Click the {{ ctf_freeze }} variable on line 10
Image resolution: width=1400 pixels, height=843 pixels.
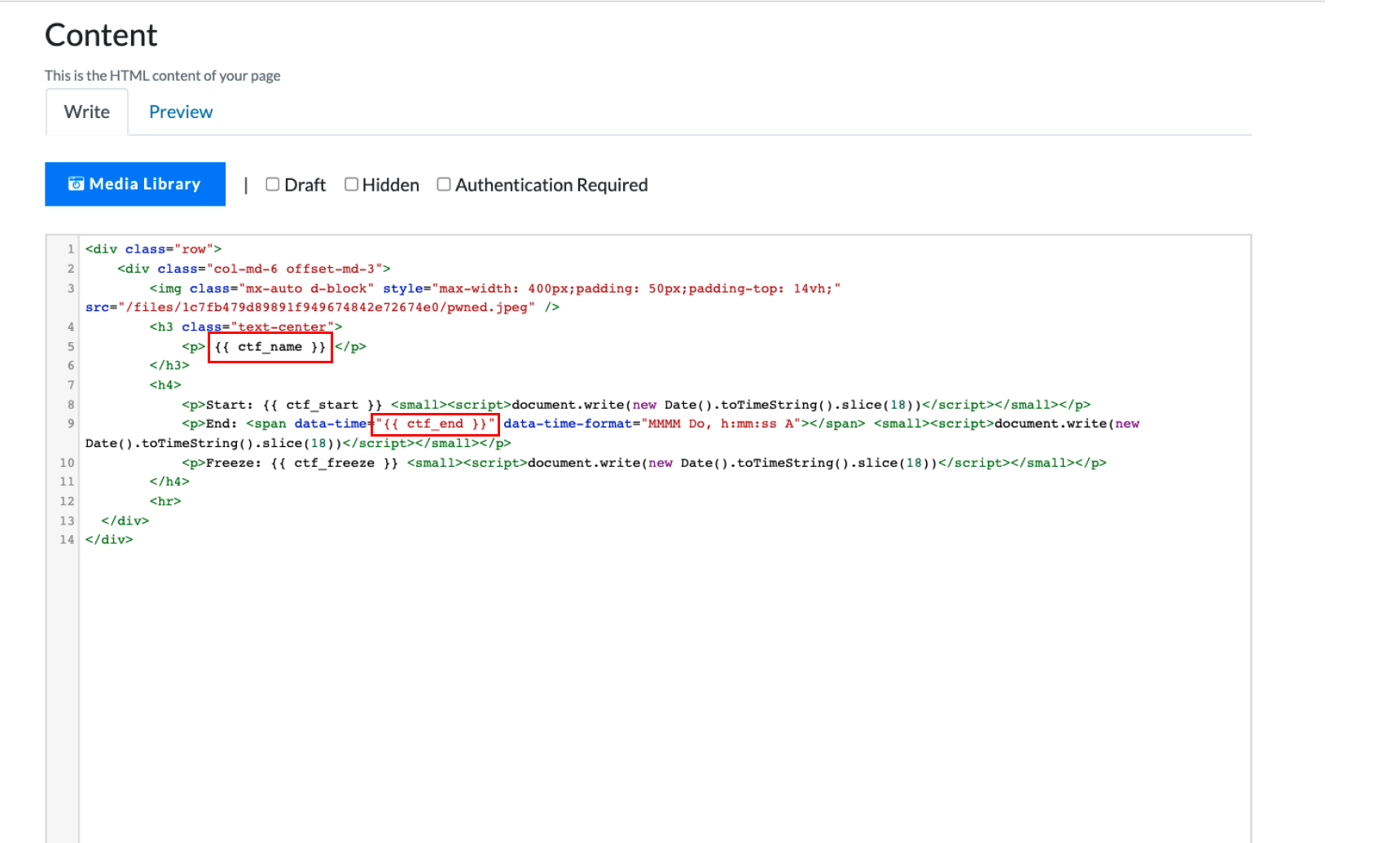(334, 463)
